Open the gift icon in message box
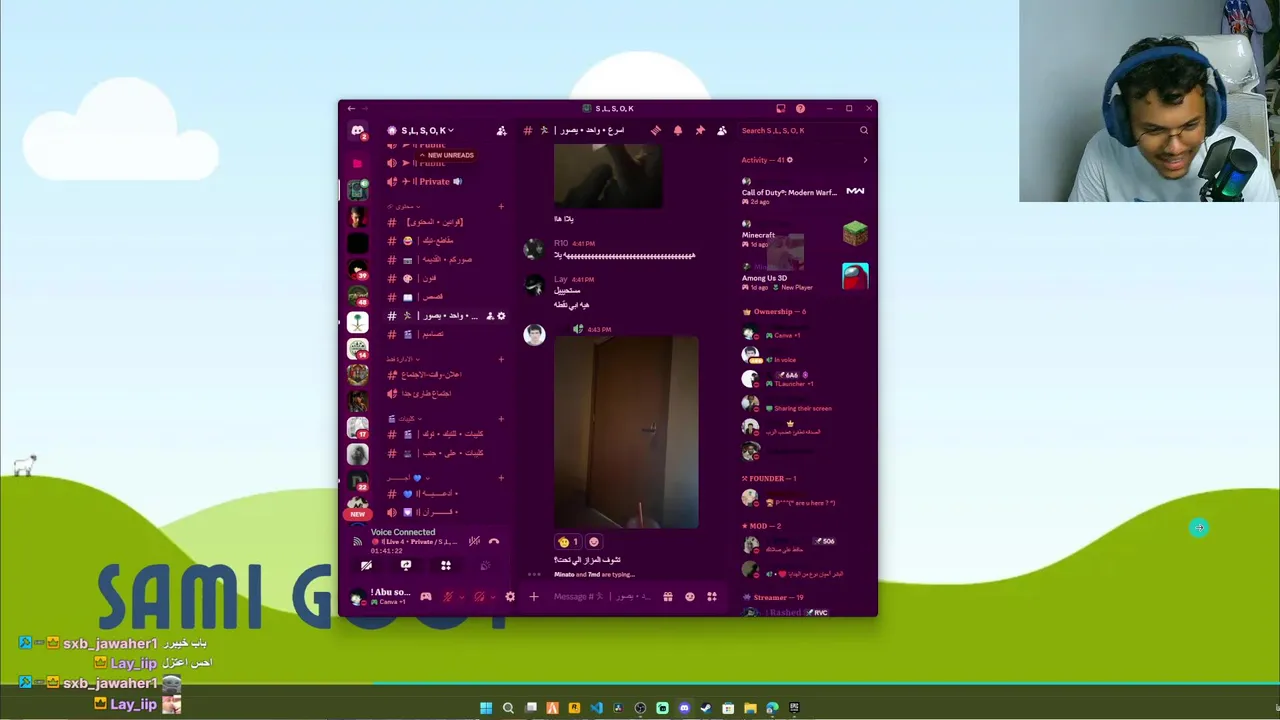This screenshot has height=720, width=1280. point(668,597)
